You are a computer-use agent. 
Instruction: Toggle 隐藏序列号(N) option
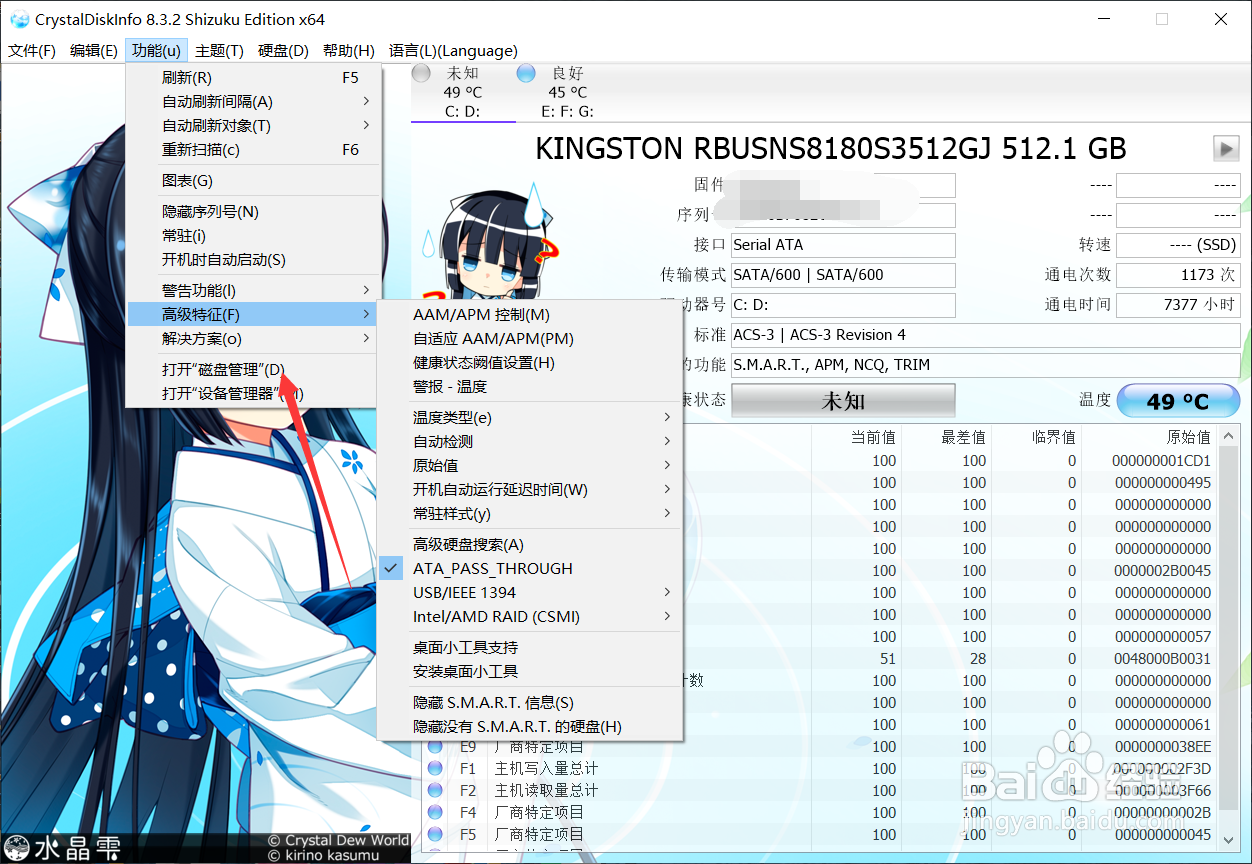click(x=254, y=212)
